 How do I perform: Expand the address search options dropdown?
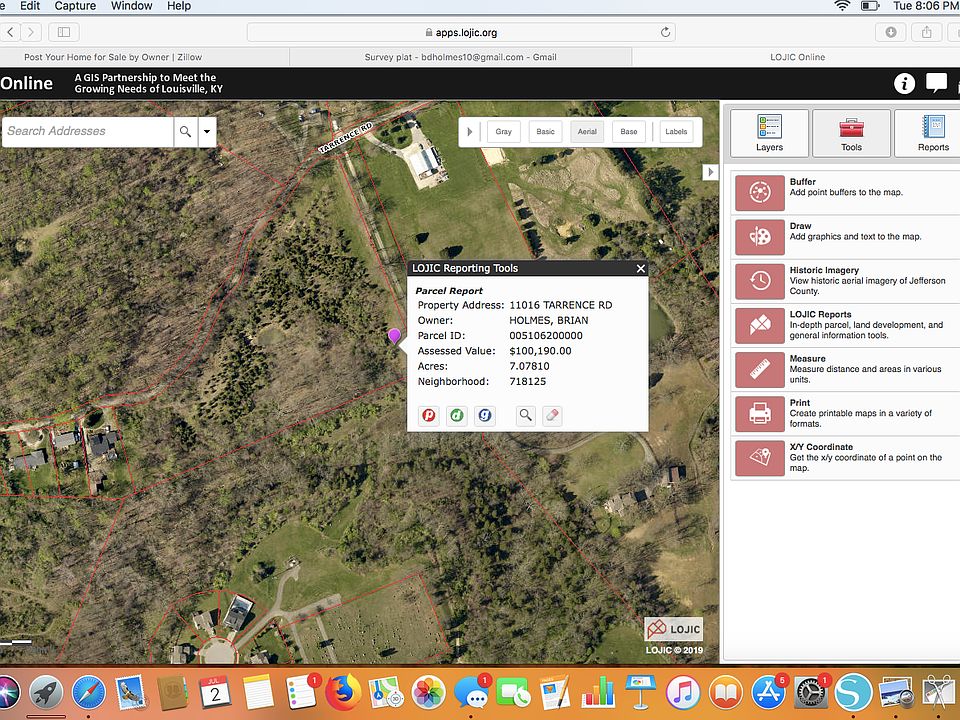click(207, 131)
